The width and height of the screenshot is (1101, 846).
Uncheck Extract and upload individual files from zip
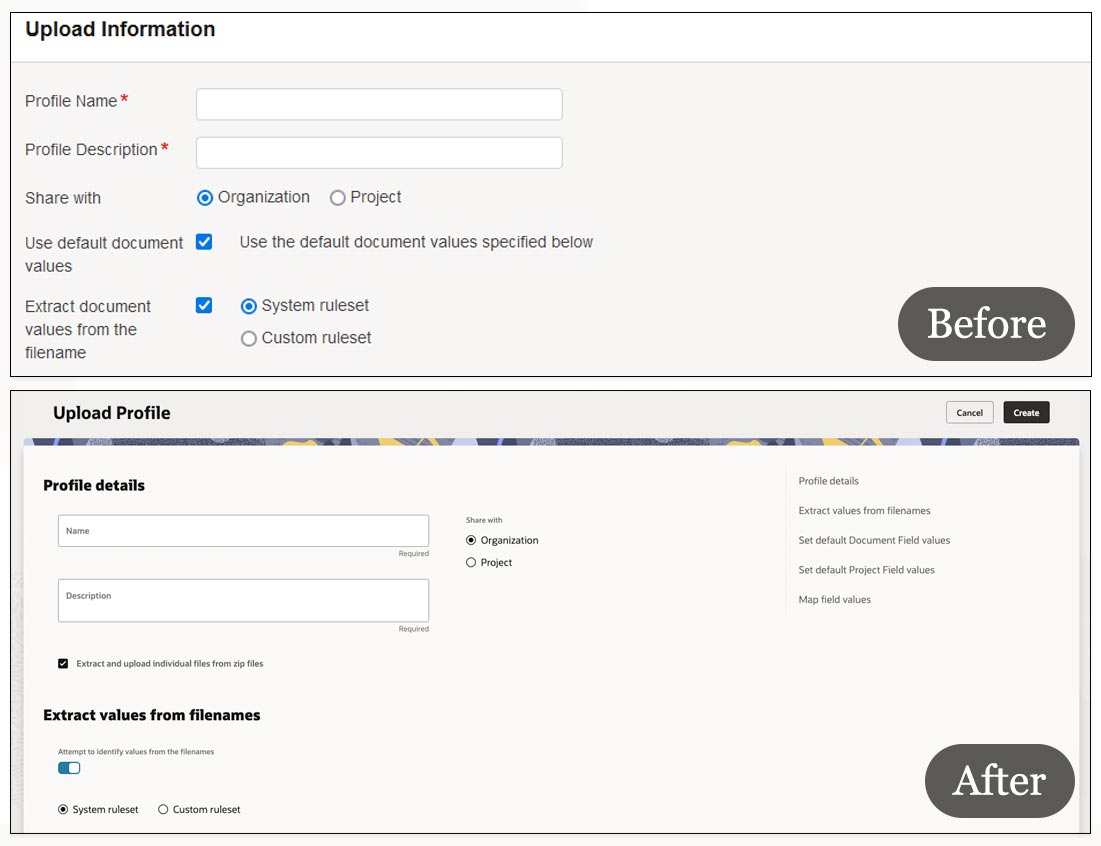[x=63, y=664]
